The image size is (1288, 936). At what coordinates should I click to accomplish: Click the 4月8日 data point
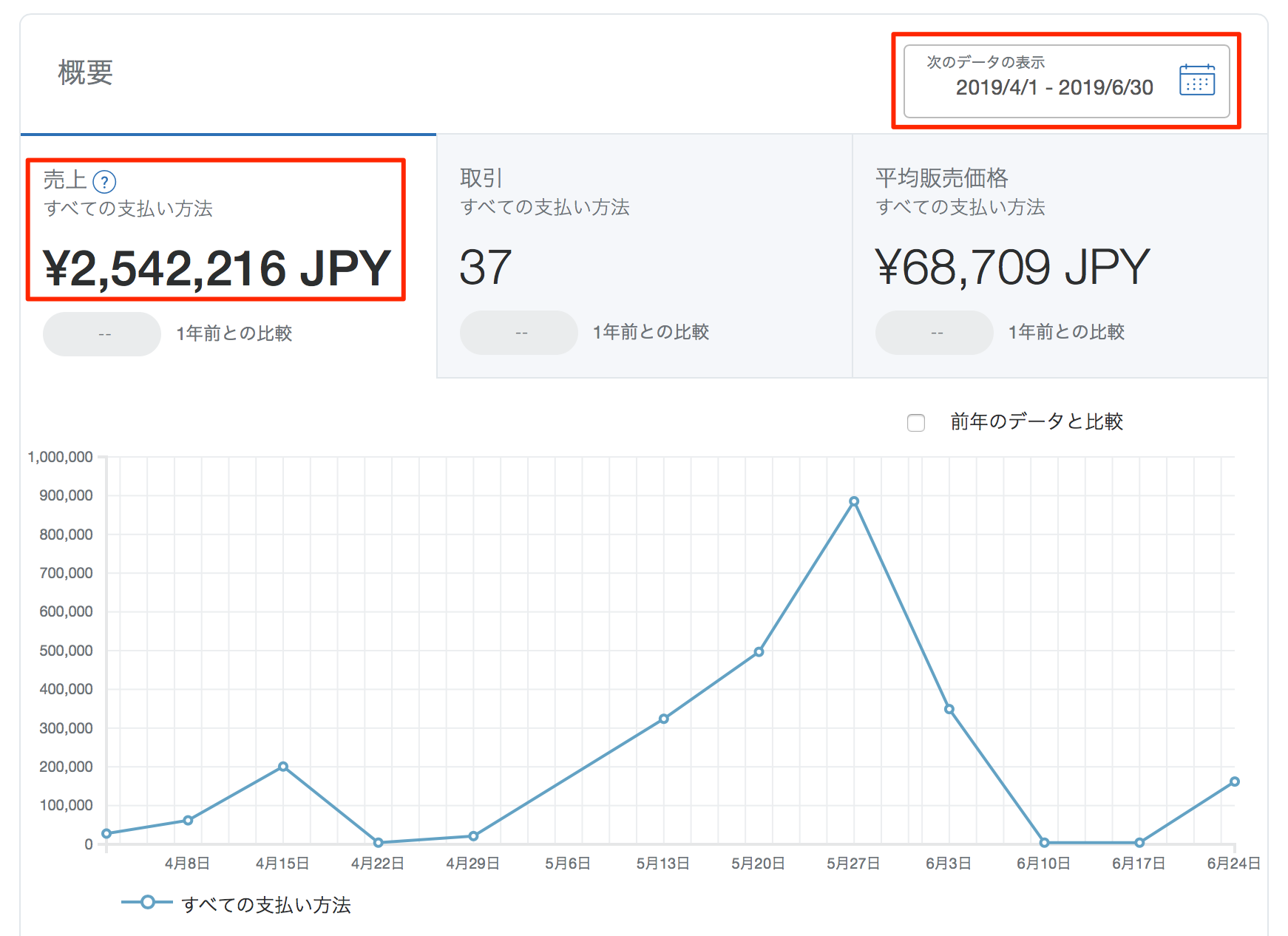[x=188, y=820]
